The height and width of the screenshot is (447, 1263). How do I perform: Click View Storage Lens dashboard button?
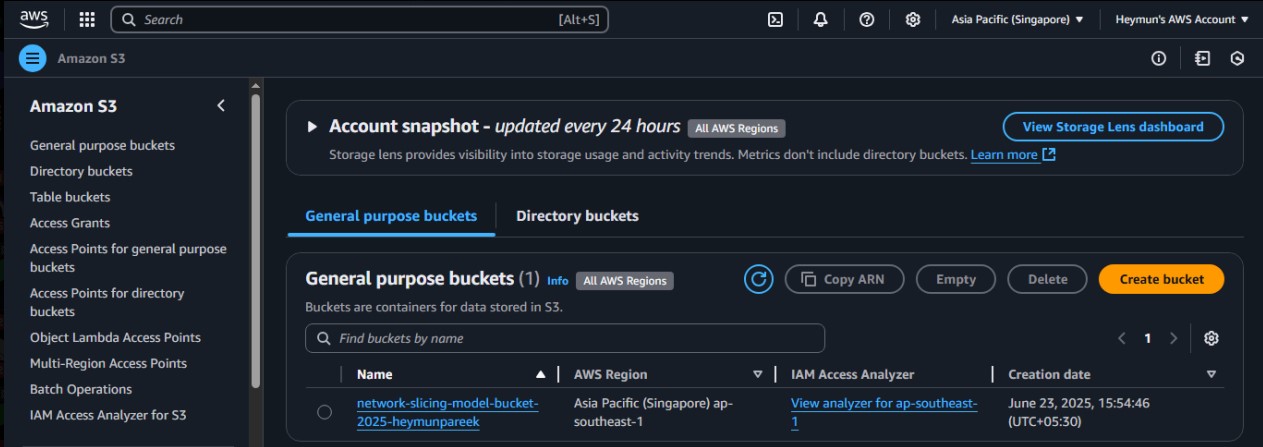coord(1115,127)
